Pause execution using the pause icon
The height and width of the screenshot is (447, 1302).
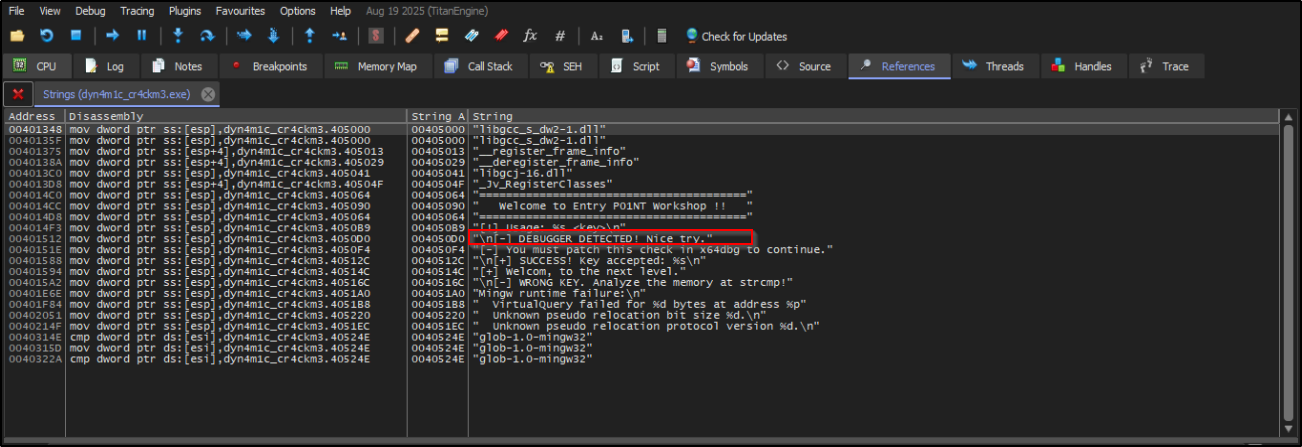pyautogui.click(x=141, y=36)
